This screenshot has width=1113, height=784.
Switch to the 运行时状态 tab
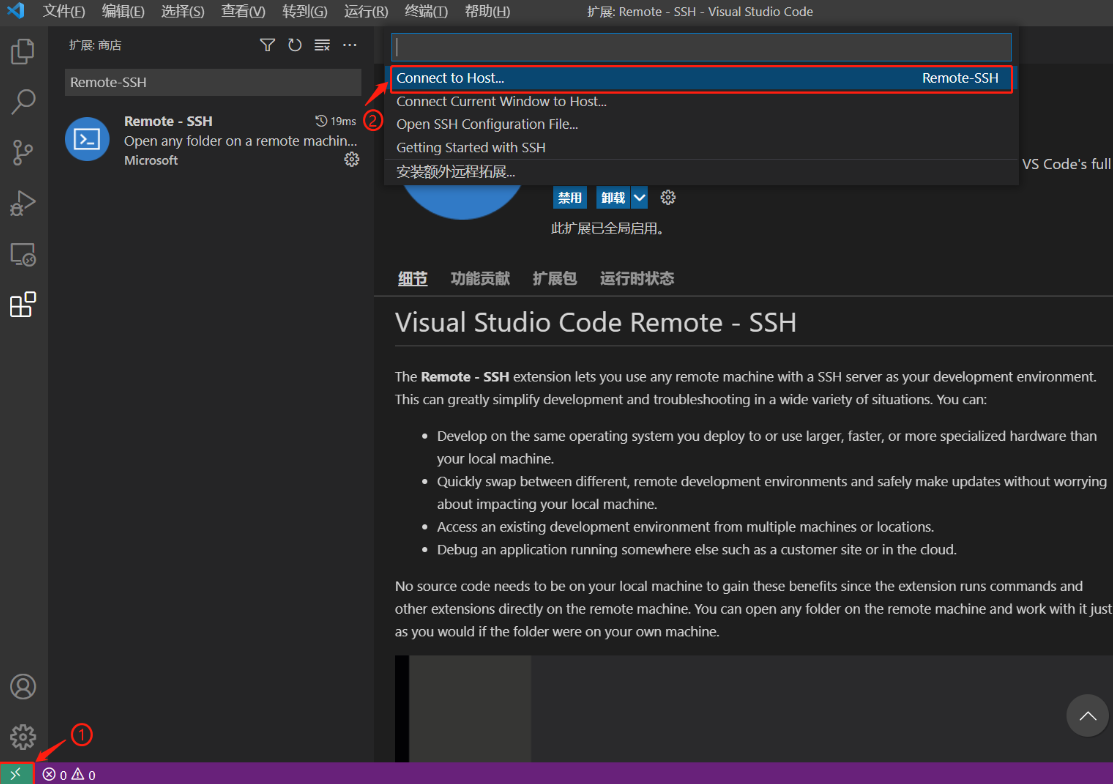637,278
